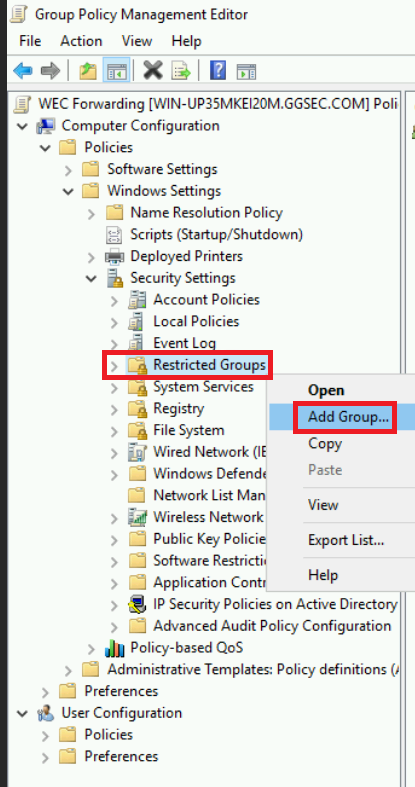Click the Restricted Groups locked folder icon

137,365
